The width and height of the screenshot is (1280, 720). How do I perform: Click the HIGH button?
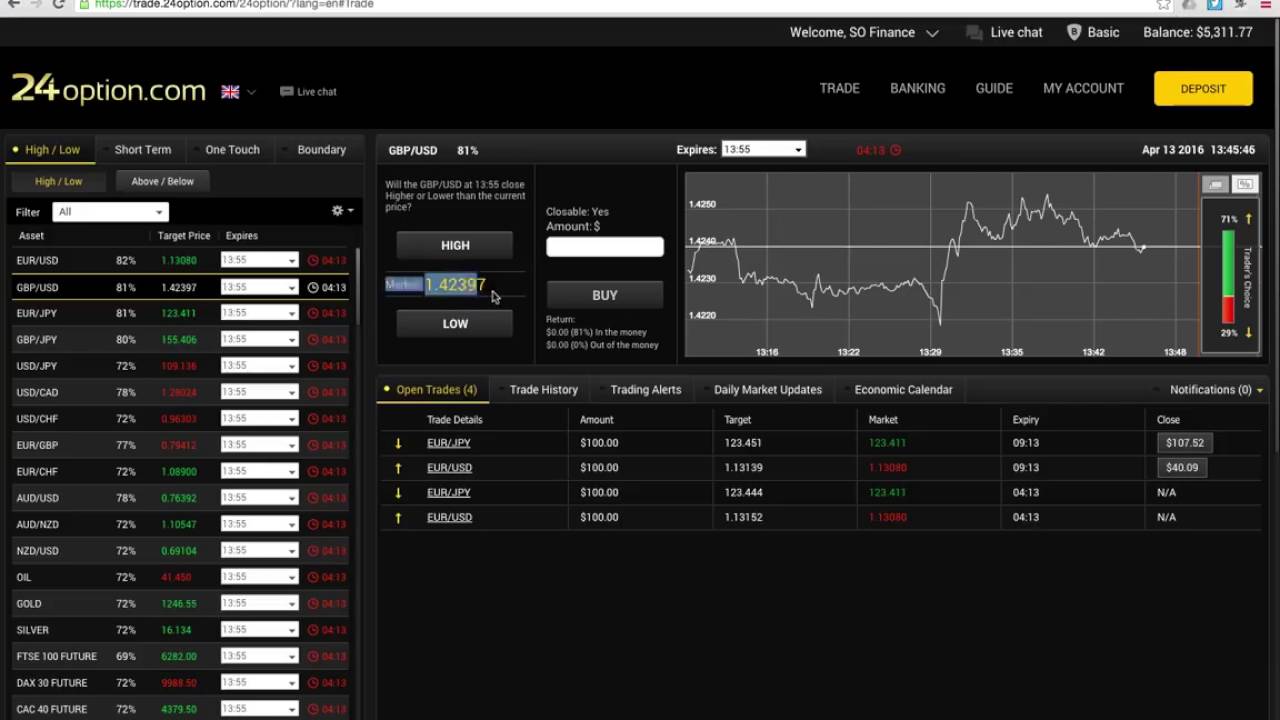(455, 245)
